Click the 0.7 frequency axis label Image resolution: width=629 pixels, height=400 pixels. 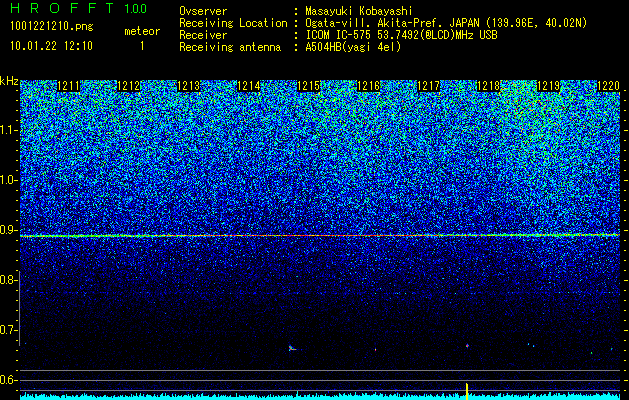[x=8, y=330]
